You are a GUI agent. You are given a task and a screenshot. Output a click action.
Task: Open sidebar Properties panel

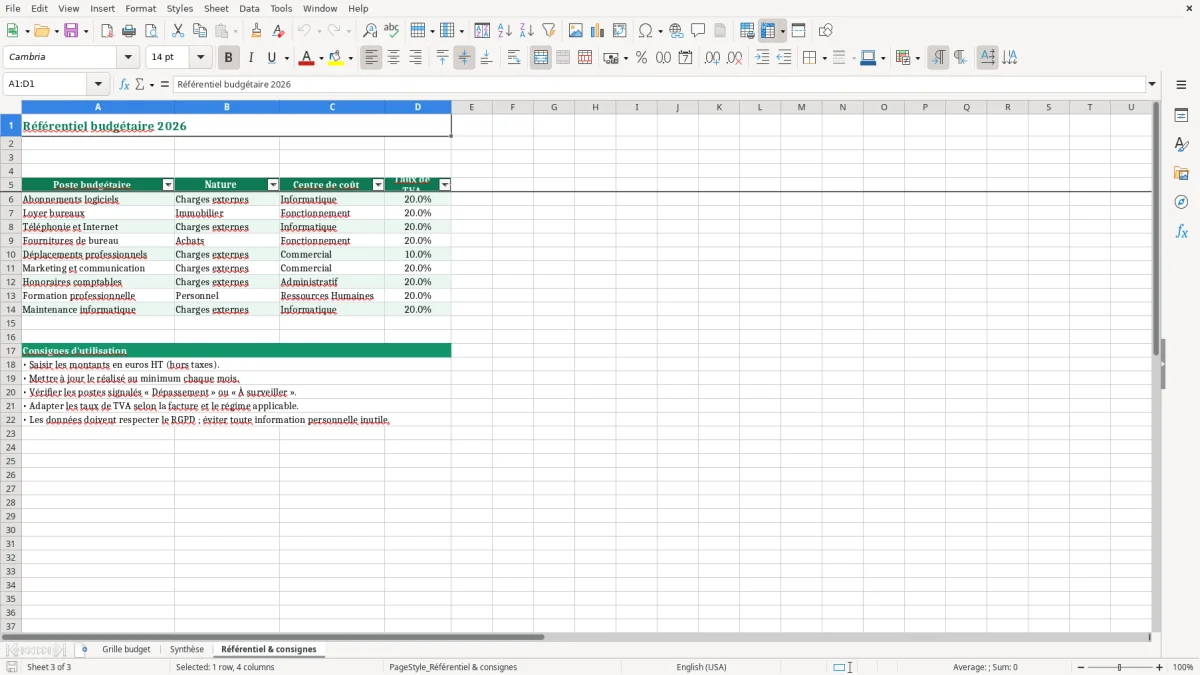pyautogui.click(x=1181, y=116)
